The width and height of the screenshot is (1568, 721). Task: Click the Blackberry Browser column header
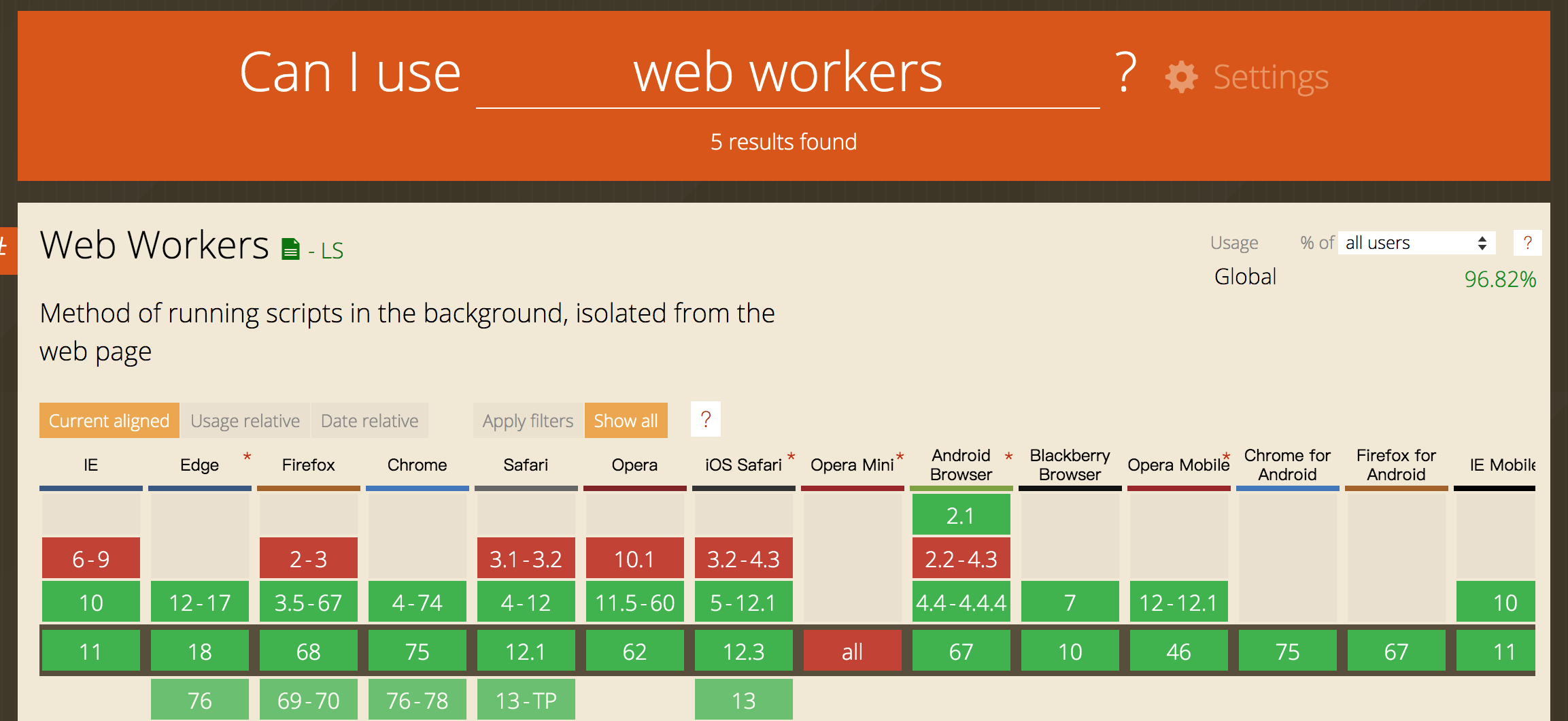click(x=1070, y=465)
